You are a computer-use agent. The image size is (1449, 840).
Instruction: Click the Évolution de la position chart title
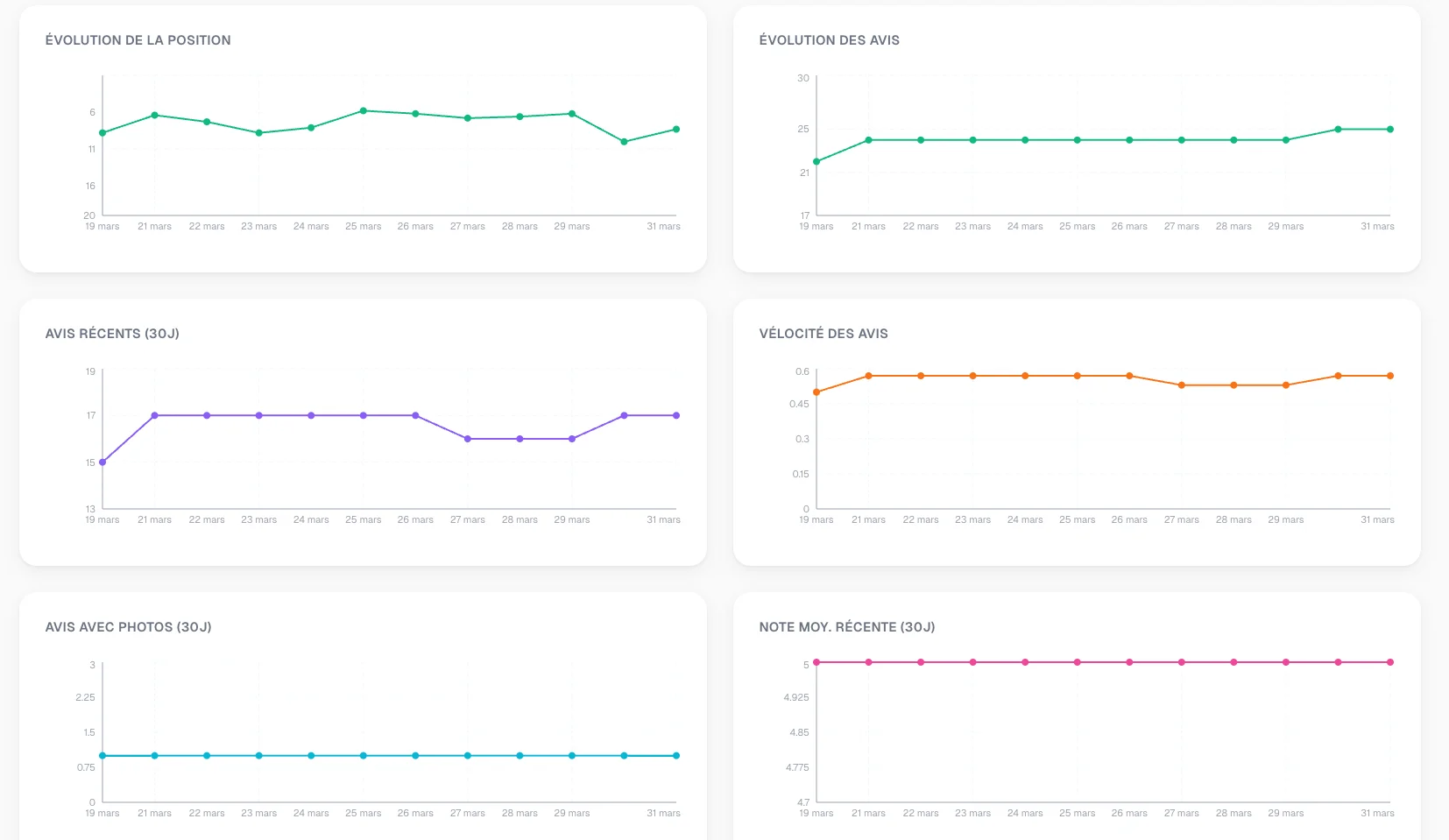[138, 40]
